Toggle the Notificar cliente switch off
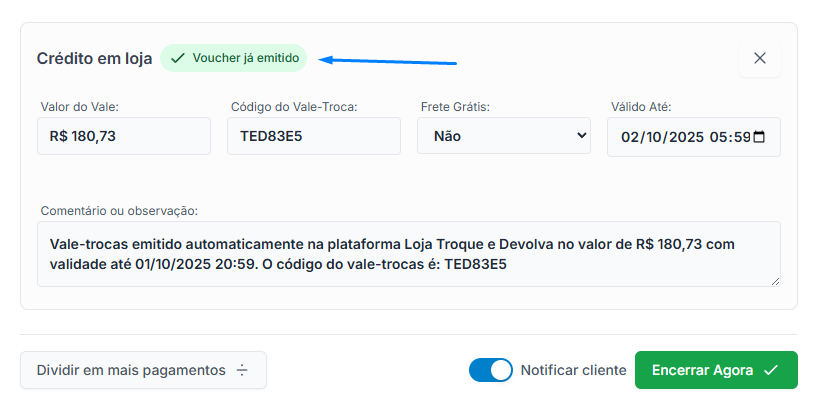The height and width of the screenshot is (402, 816). (491, 370)
